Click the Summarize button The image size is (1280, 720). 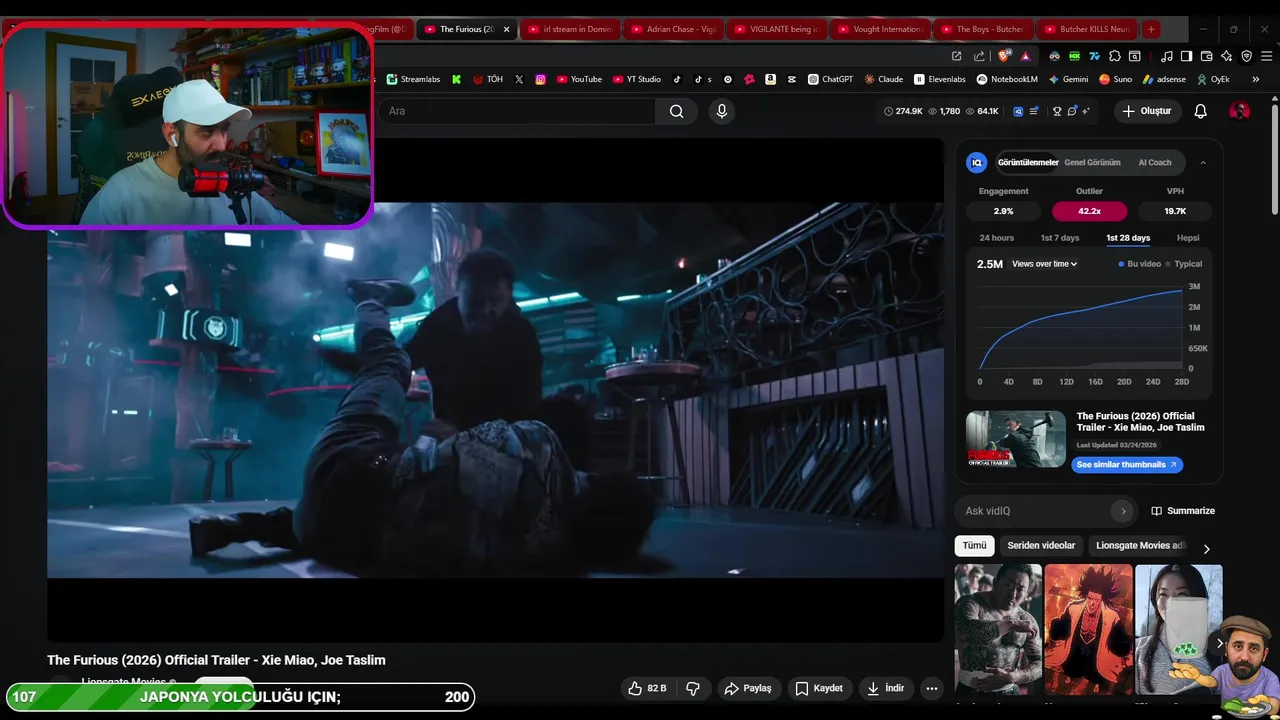point(1183,511)
